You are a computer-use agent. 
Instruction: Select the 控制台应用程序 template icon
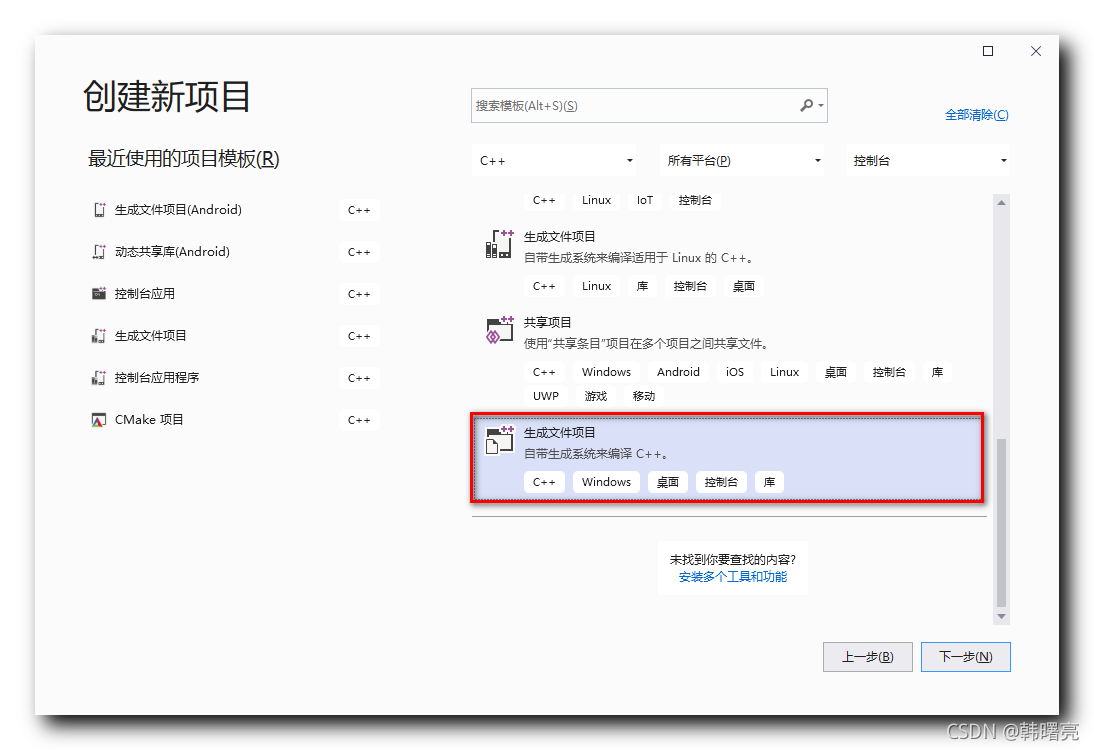(97, 377)
